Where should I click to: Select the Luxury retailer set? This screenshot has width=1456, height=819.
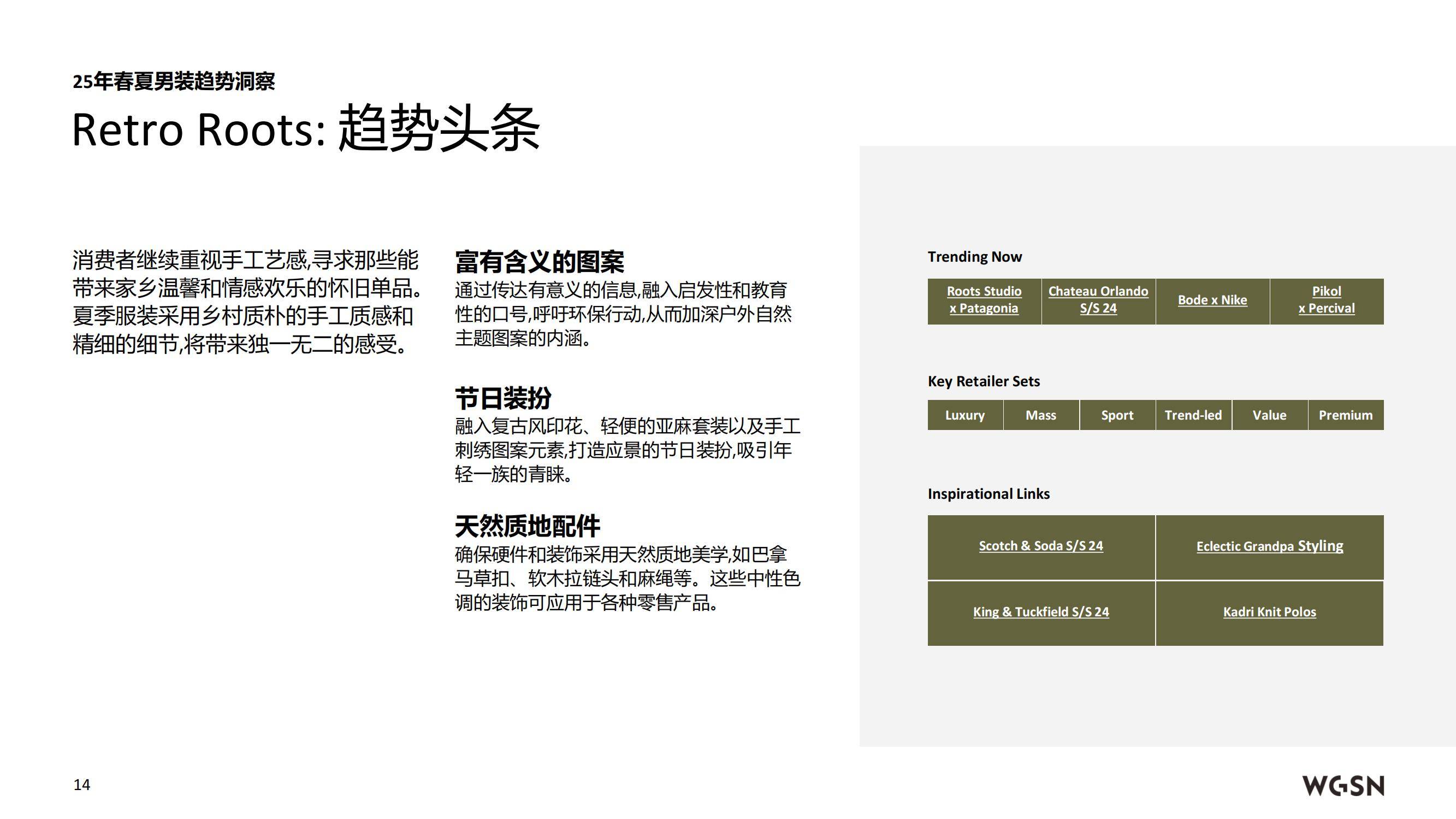(965, 415)
